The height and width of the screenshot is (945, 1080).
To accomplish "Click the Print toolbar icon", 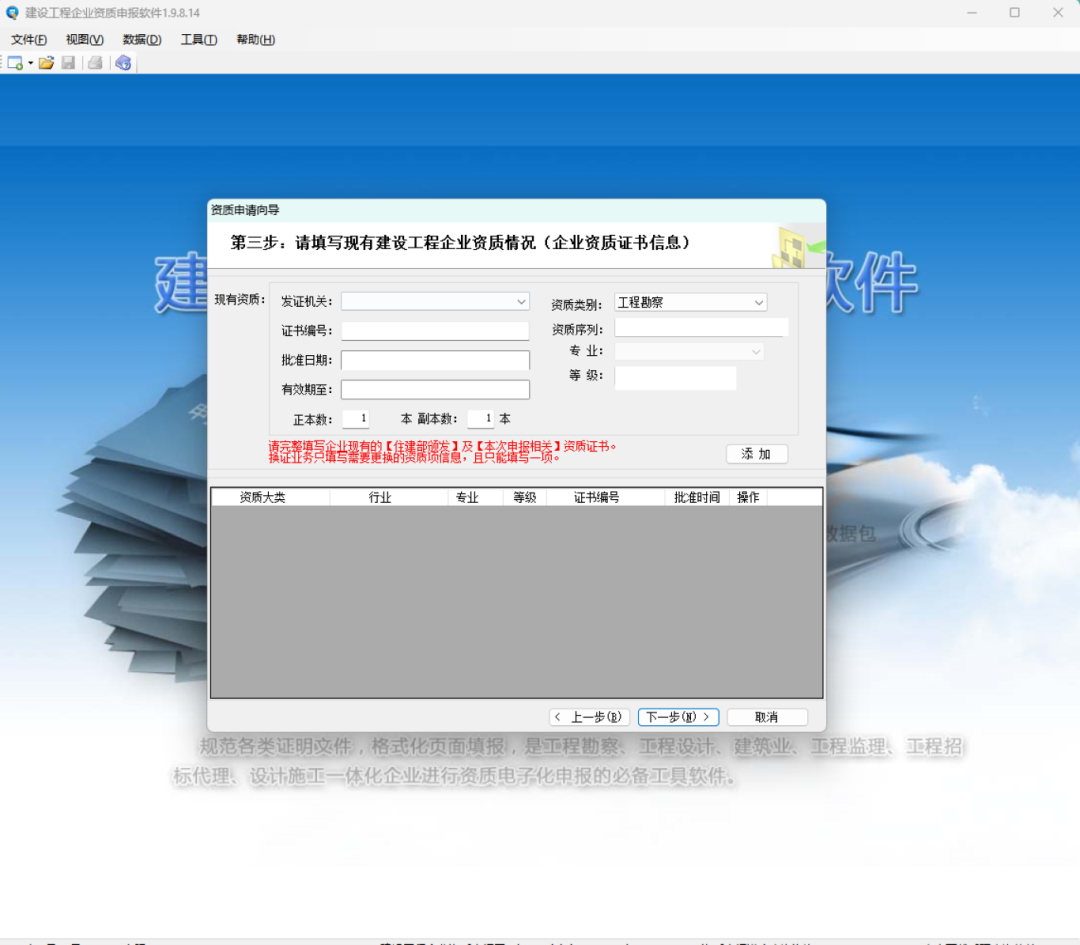I will pyautogui.click(x=95, y=63).
